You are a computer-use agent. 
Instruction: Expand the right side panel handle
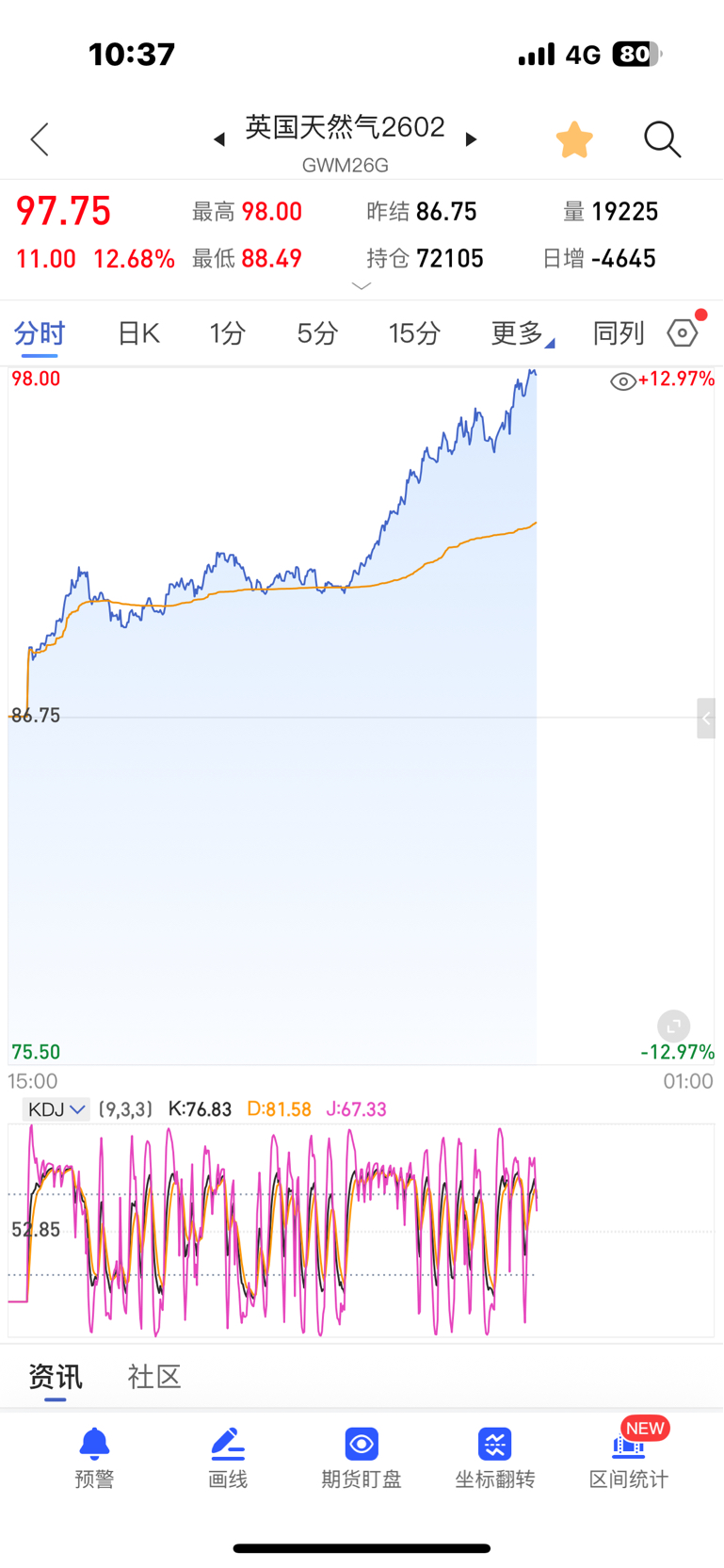pyautogui.click(x=706, y=719)
